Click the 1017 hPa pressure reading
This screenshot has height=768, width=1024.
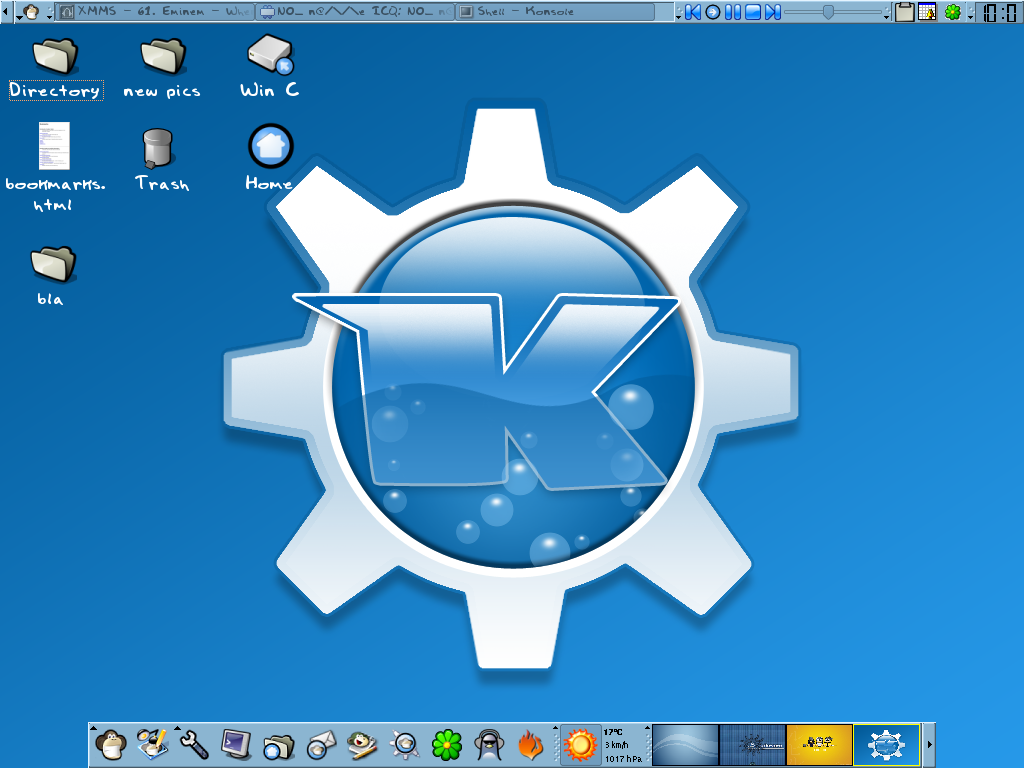pyautogui.click(x=624, y=759)
